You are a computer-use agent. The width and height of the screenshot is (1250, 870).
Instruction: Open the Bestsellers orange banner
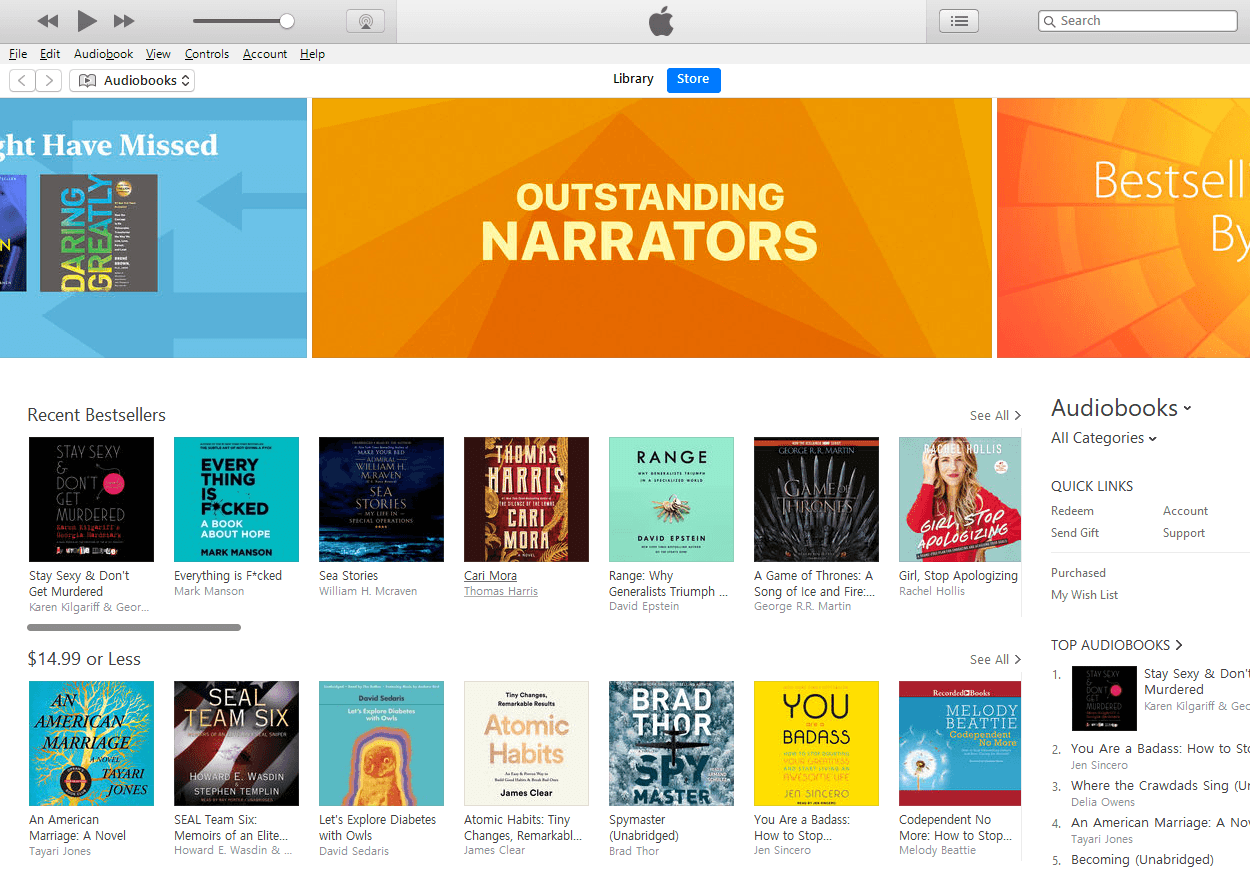1123,228
